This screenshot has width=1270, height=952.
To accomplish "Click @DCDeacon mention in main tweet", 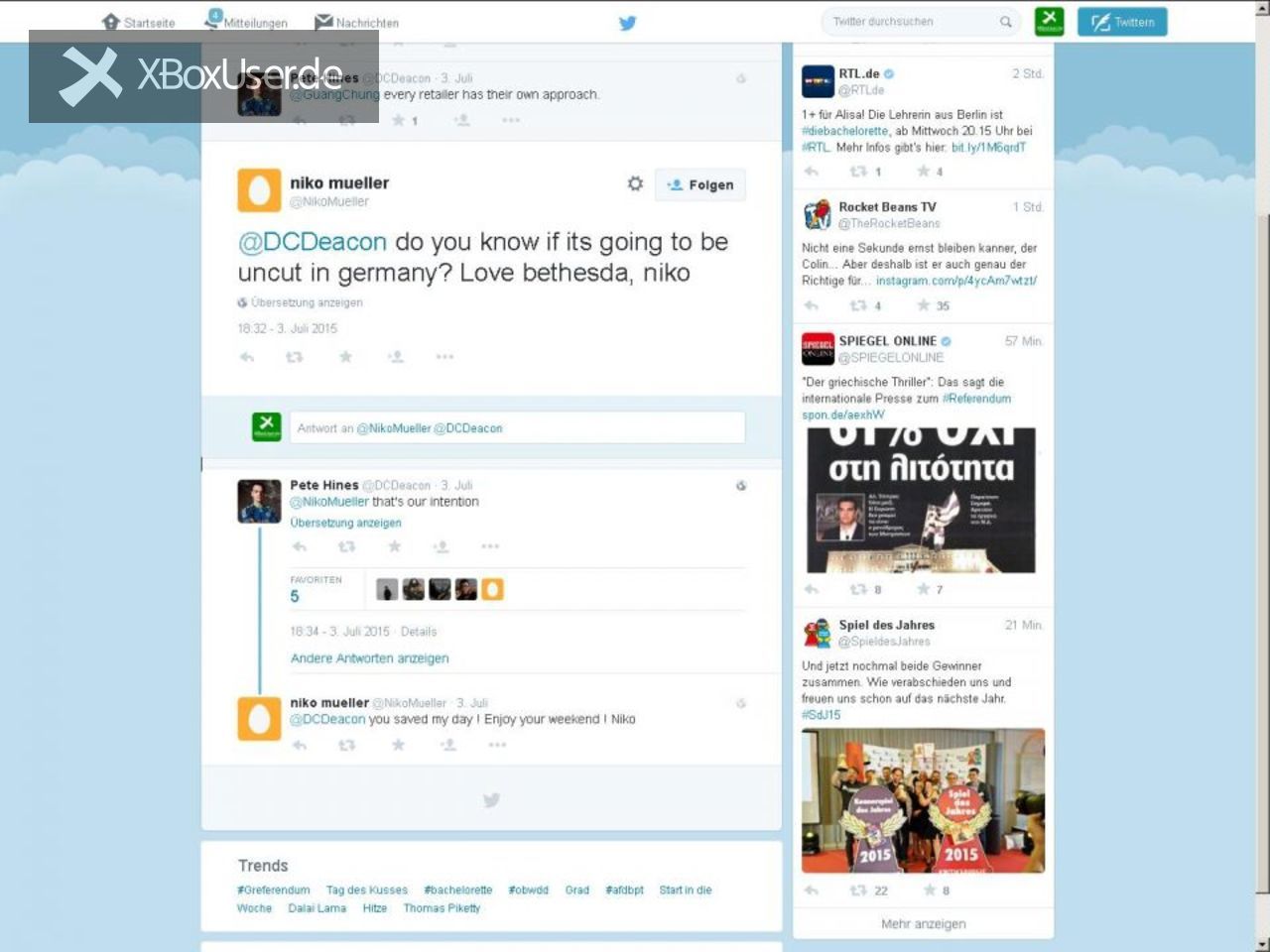I will pos(313,242).
